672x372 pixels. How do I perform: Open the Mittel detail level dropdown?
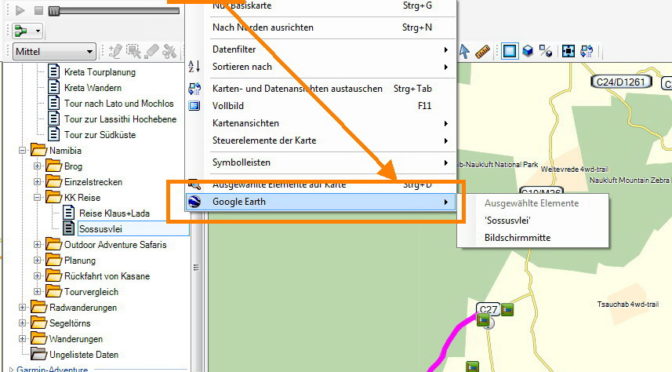pos(54,51)
